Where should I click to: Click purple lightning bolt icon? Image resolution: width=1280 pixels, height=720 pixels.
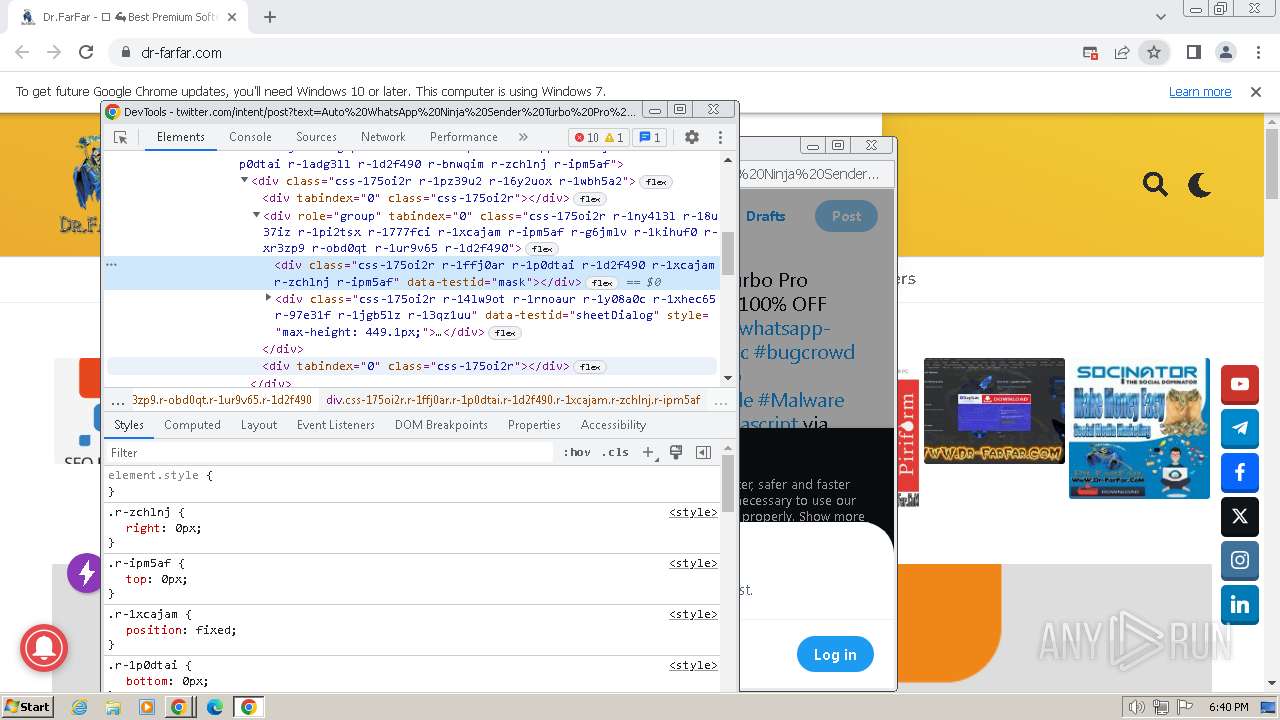85,573
